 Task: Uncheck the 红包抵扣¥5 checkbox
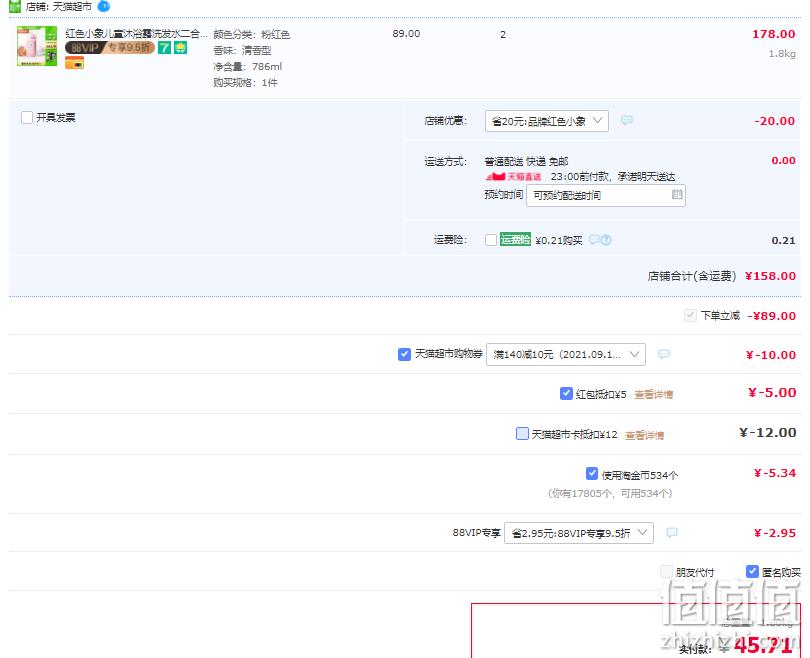click(566, 394)
